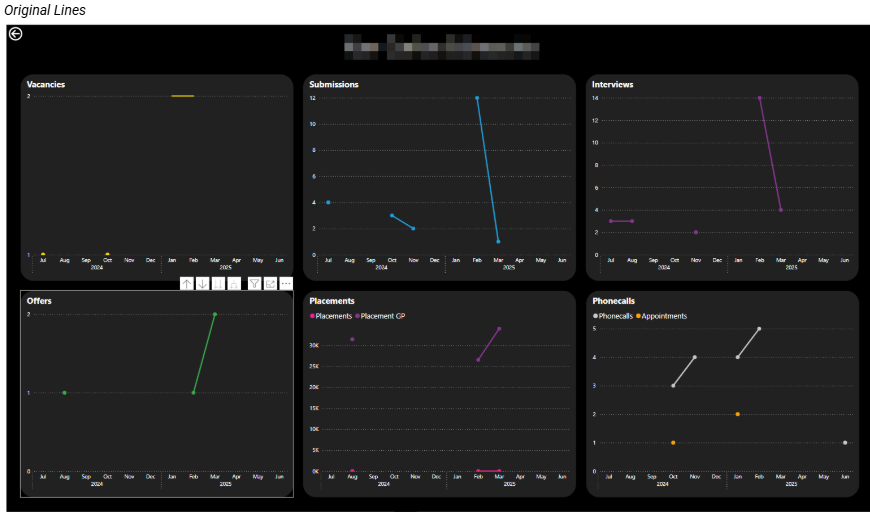Click the Vacancies chart title
870x512 pixels.
click(x=46, y=84)
